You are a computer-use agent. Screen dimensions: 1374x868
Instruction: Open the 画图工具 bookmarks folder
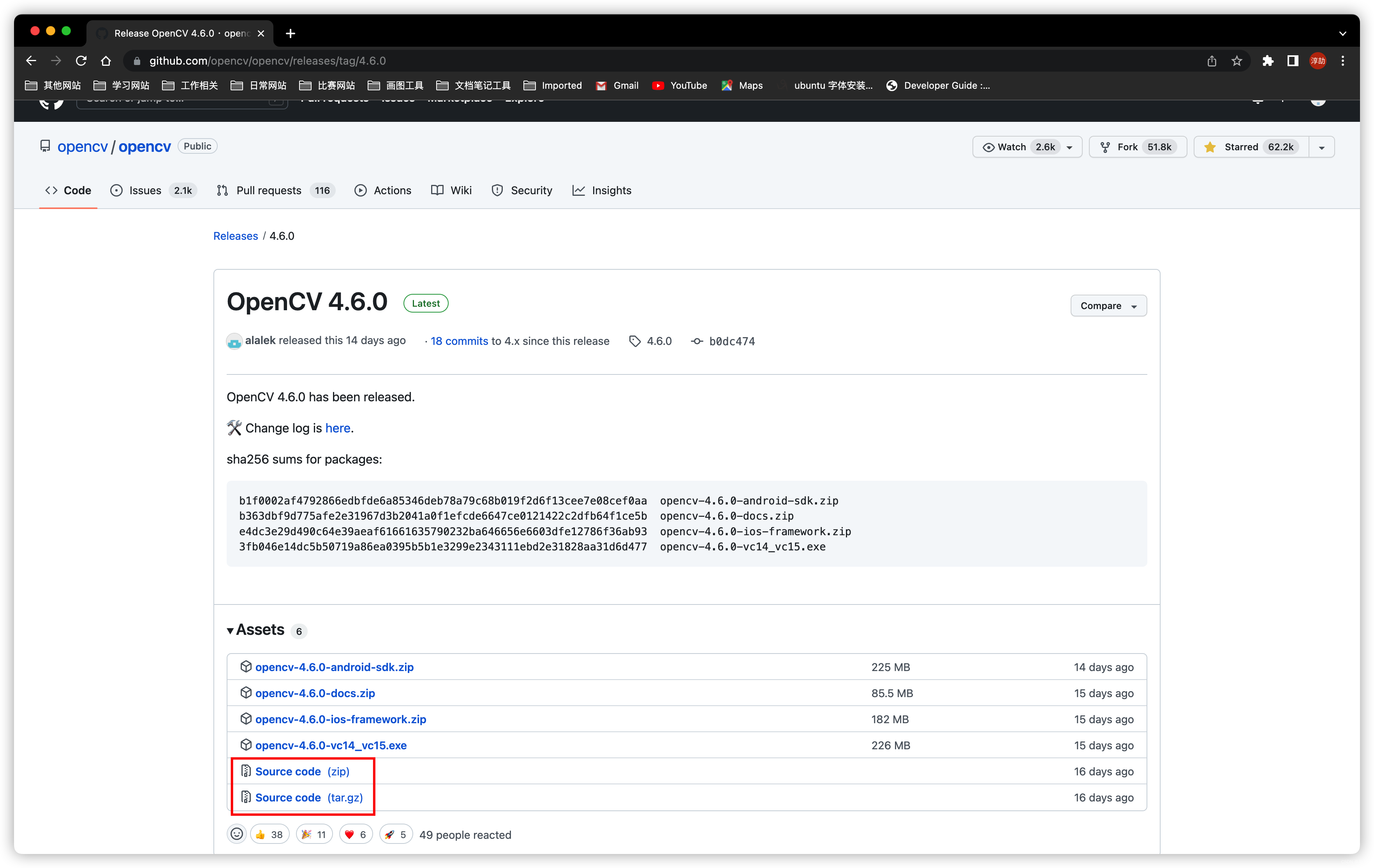click(x=395, y=86)
